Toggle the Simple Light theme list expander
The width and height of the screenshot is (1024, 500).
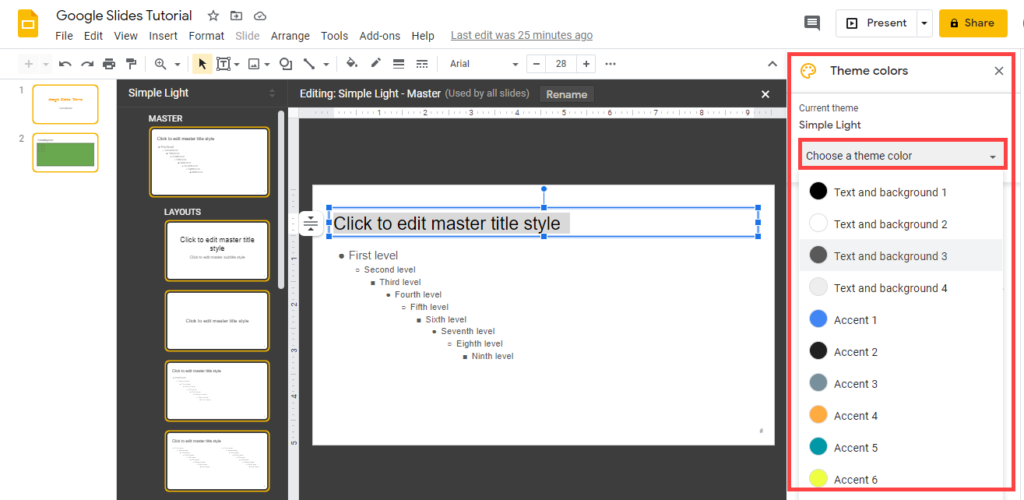click(272, 93)
